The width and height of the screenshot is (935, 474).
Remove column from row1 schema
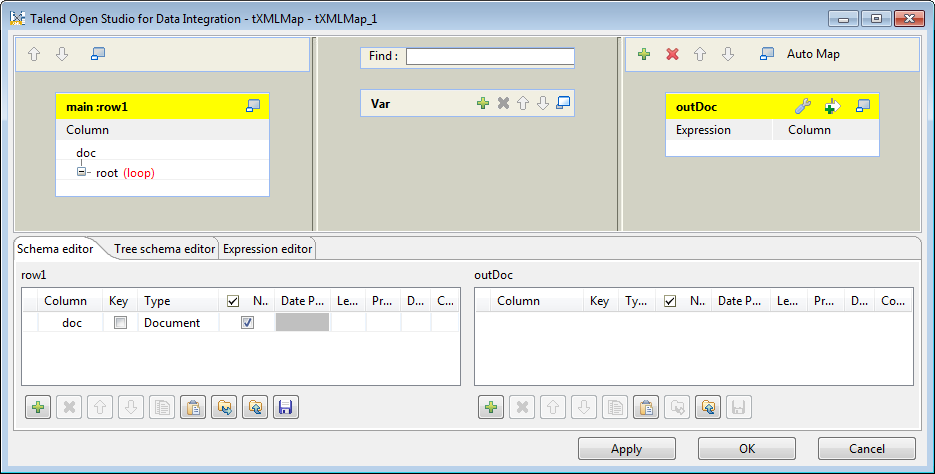69,407
